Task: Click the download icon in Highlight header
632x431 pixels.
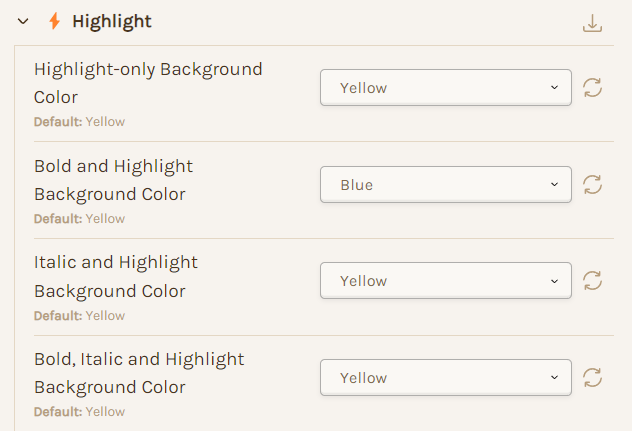Action: click(x=592, y=23)
